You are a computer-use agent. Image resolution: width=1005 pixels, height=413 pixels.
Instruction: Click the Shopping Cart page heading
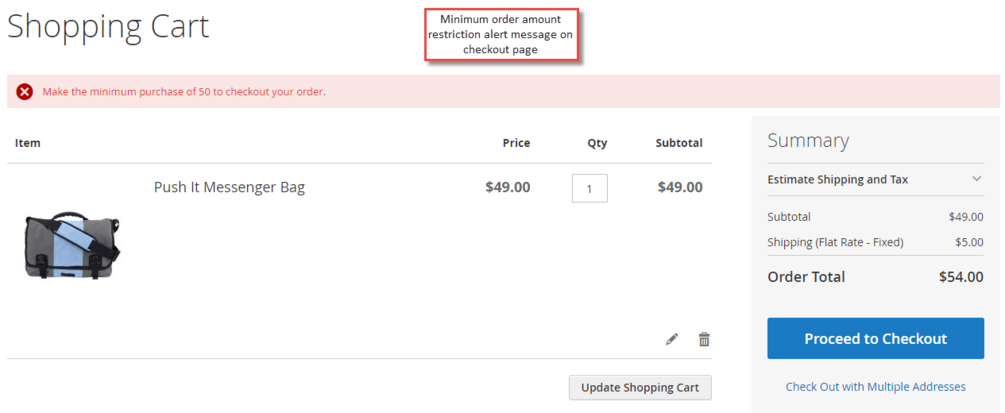(x=108, y=27)
